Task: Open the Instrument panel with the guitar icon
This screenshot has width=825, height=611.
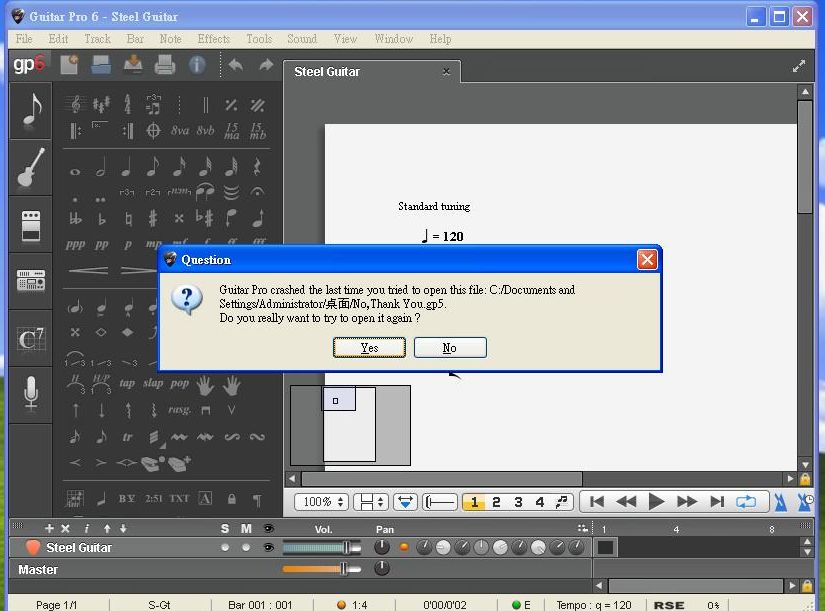Action: pyautogui.click(x=31, y=167)
